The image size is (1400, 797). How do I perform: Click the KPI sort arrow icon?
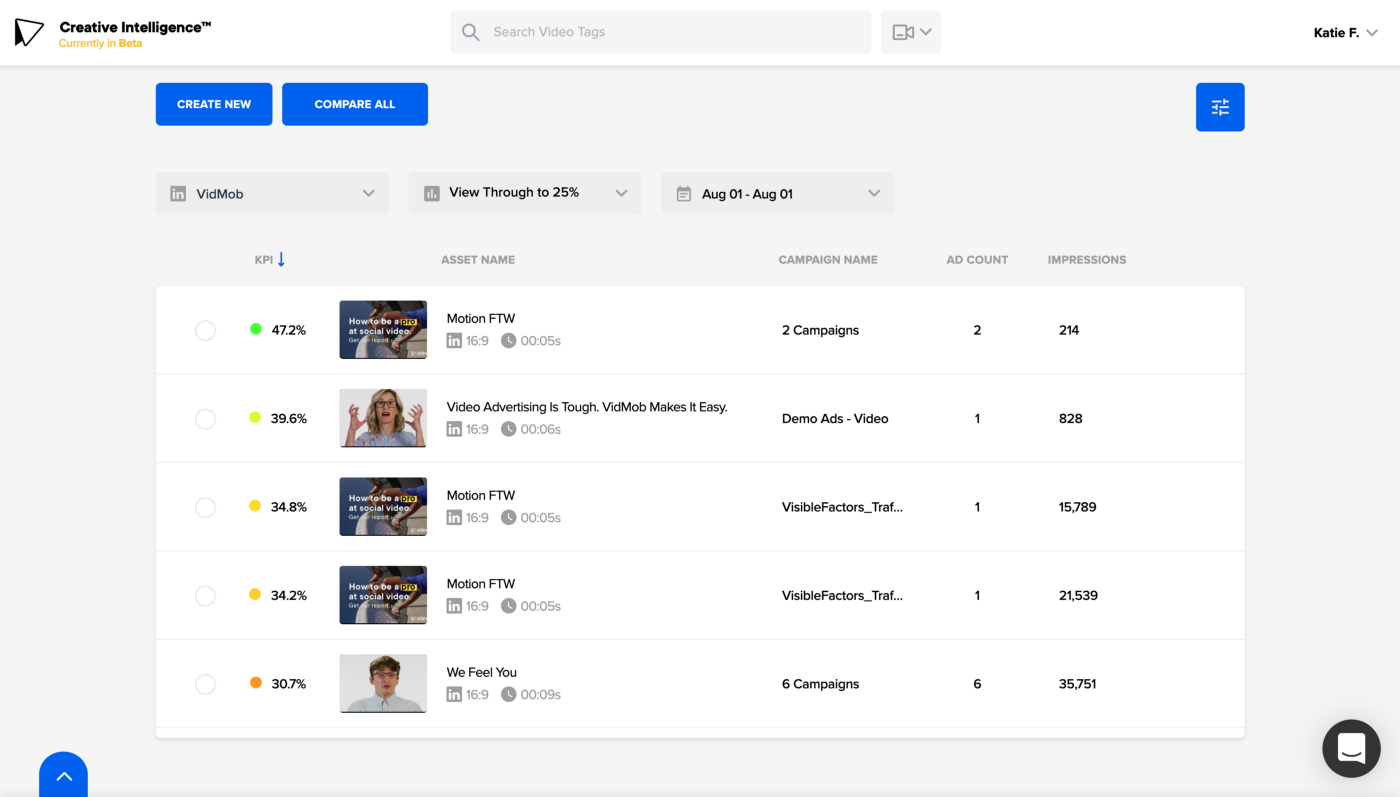[x=281, y=259]
